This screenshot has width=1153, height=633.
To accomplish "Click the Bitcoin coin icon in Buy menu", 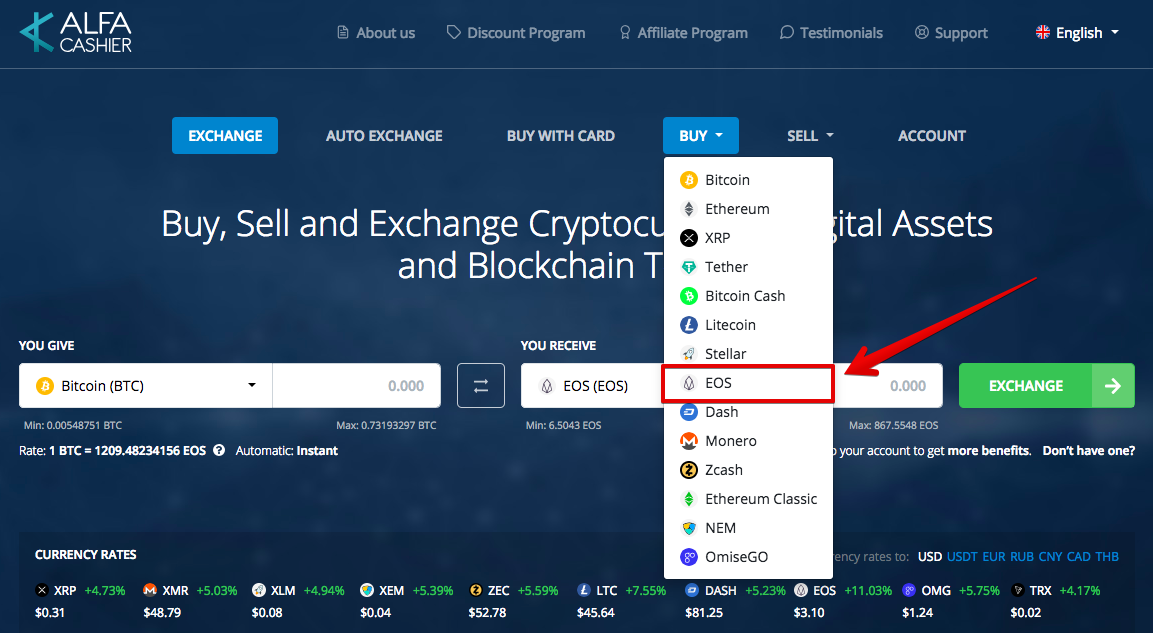I will [689, 180].
